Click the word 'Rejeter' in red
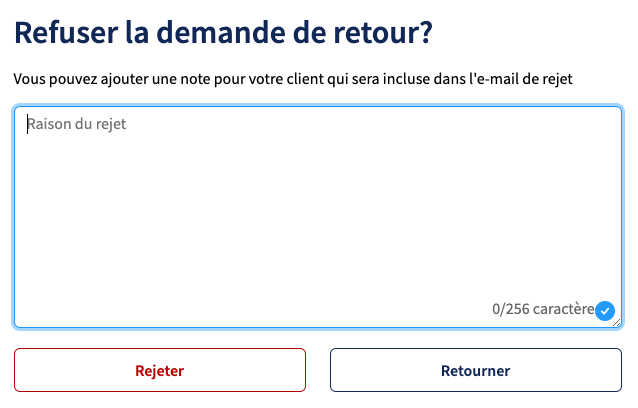The height and width of the screenshot is (408, 638). coord(160,371)
